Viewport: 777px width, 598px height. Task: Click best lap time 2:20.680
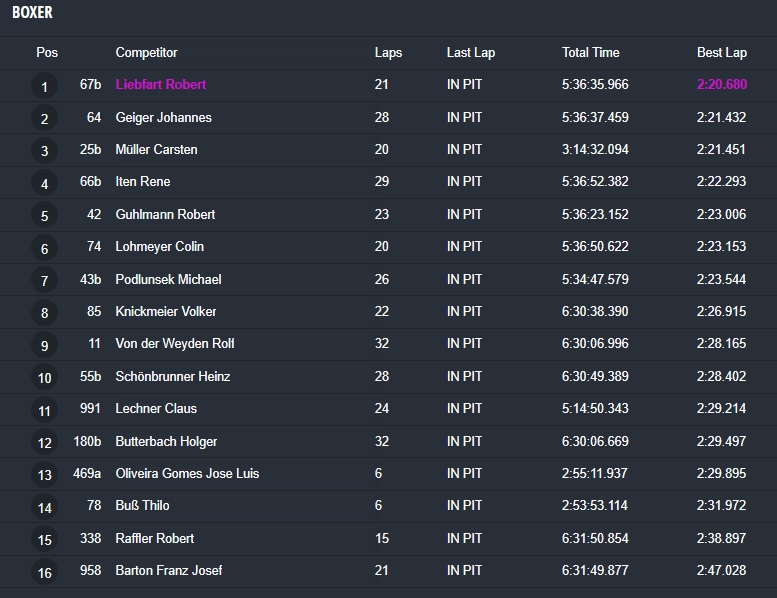[722, 84]
